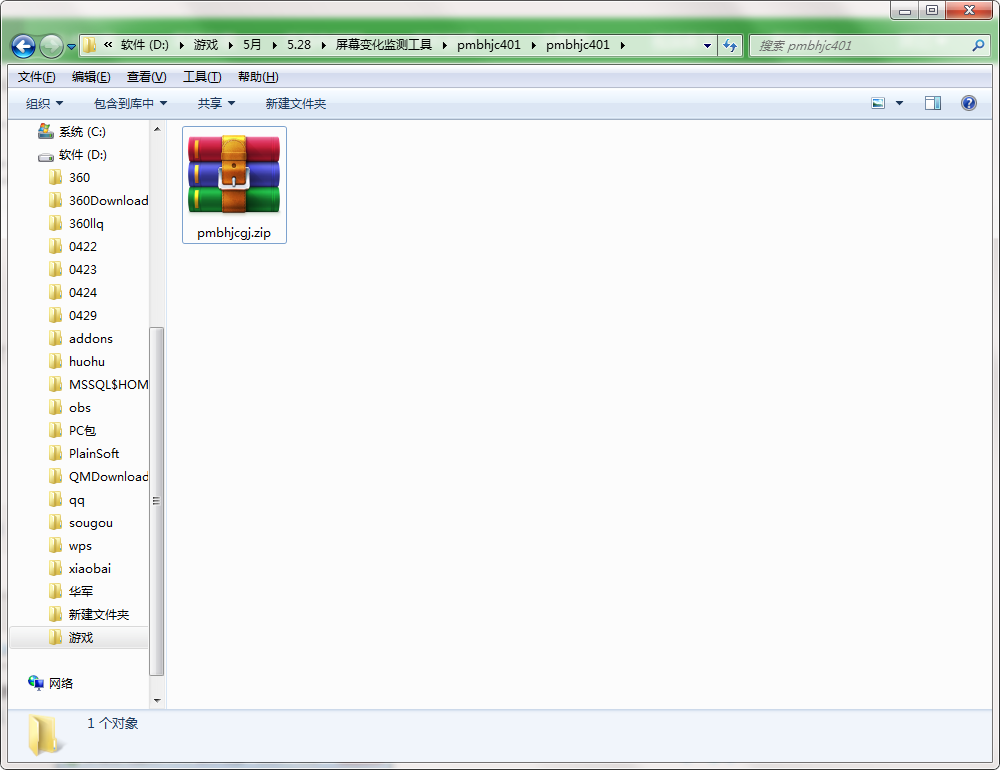Refresh the folder with the refresh button
Viewport: 1000px width, 770px height.
(x=730, y=45)
